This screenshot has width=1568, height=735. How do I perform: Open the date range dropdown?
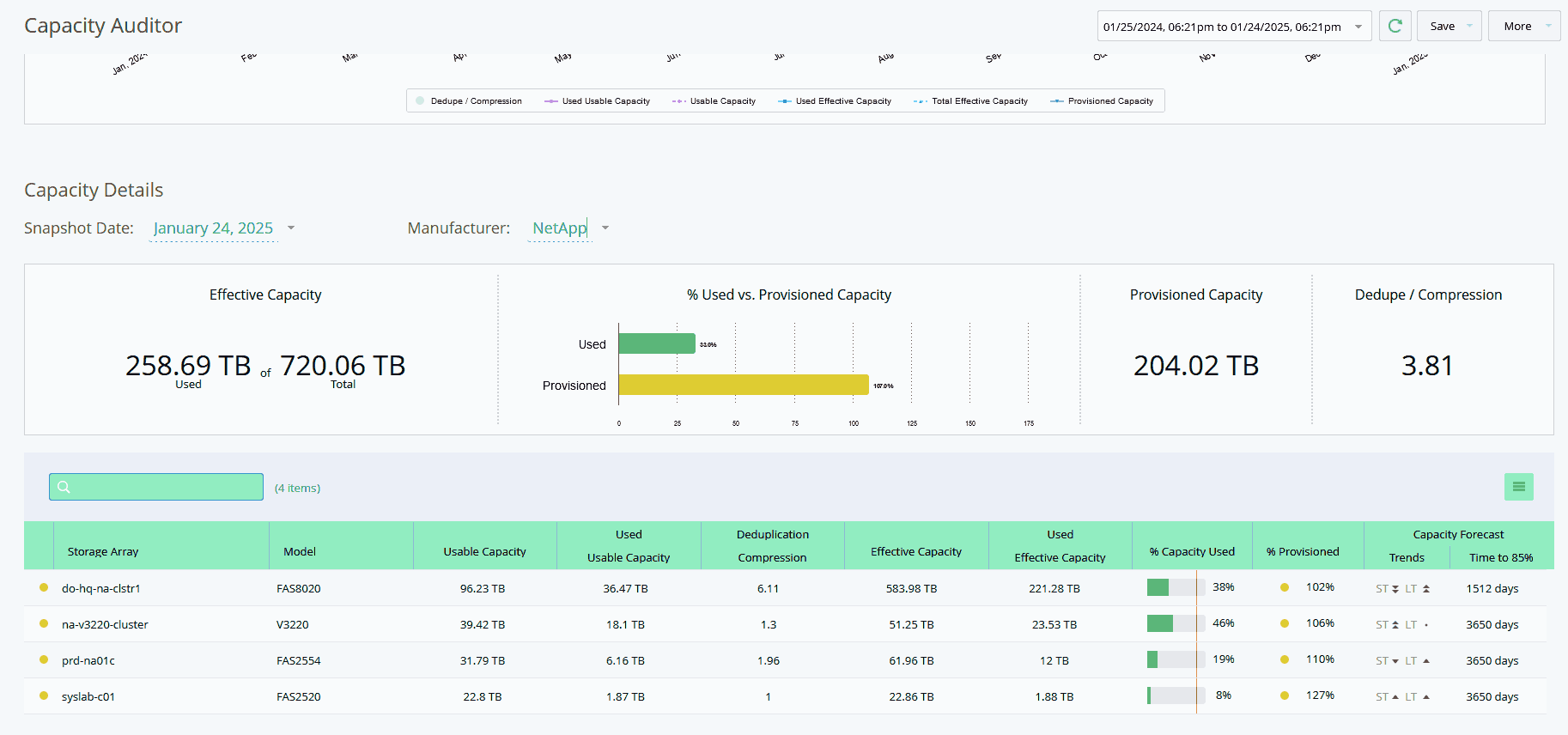tap(1234, 26)
